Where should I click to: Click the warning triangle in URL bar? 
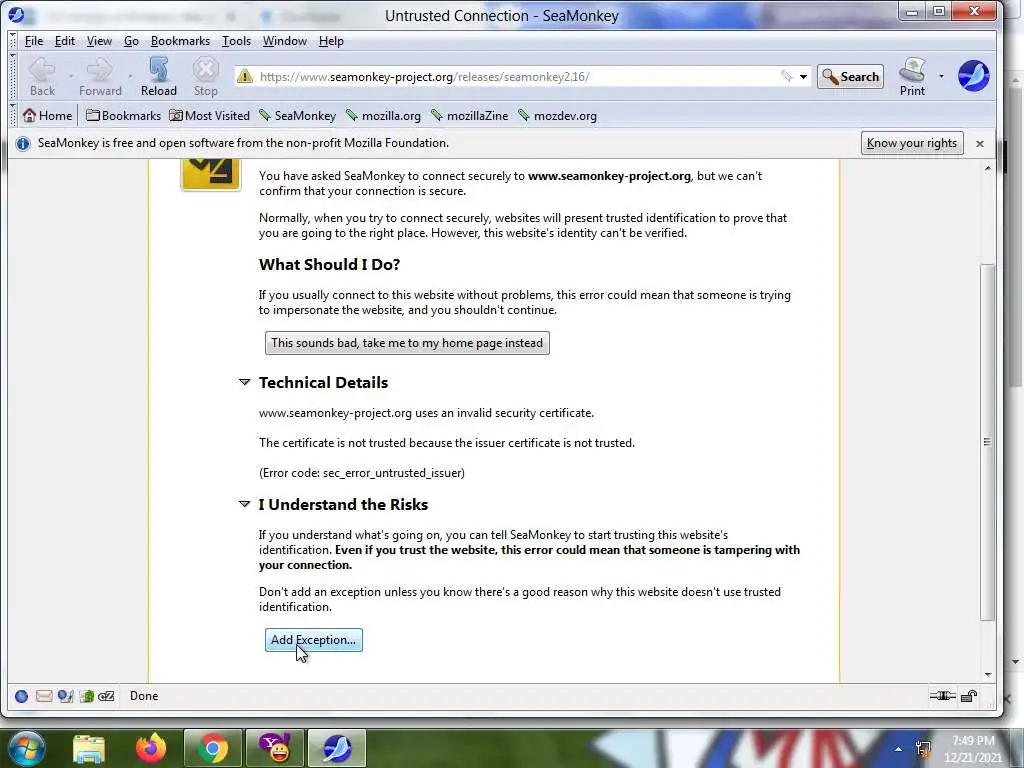[245, 76]
